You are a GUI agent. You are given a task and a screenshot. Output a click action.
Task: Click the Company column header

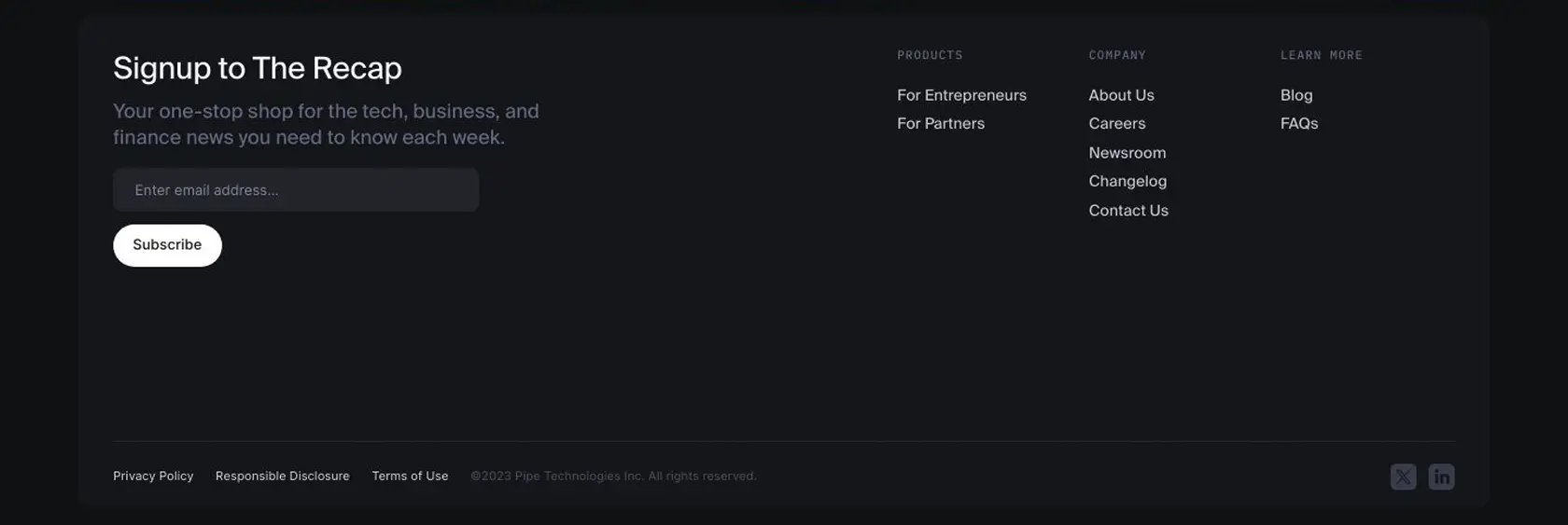point(1117,55)
